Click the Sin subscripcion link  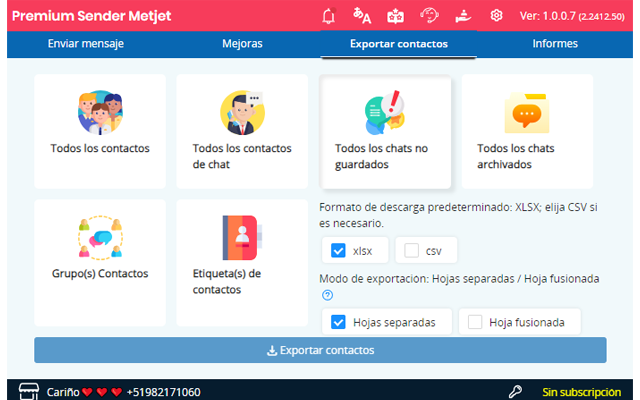(582, 392)
